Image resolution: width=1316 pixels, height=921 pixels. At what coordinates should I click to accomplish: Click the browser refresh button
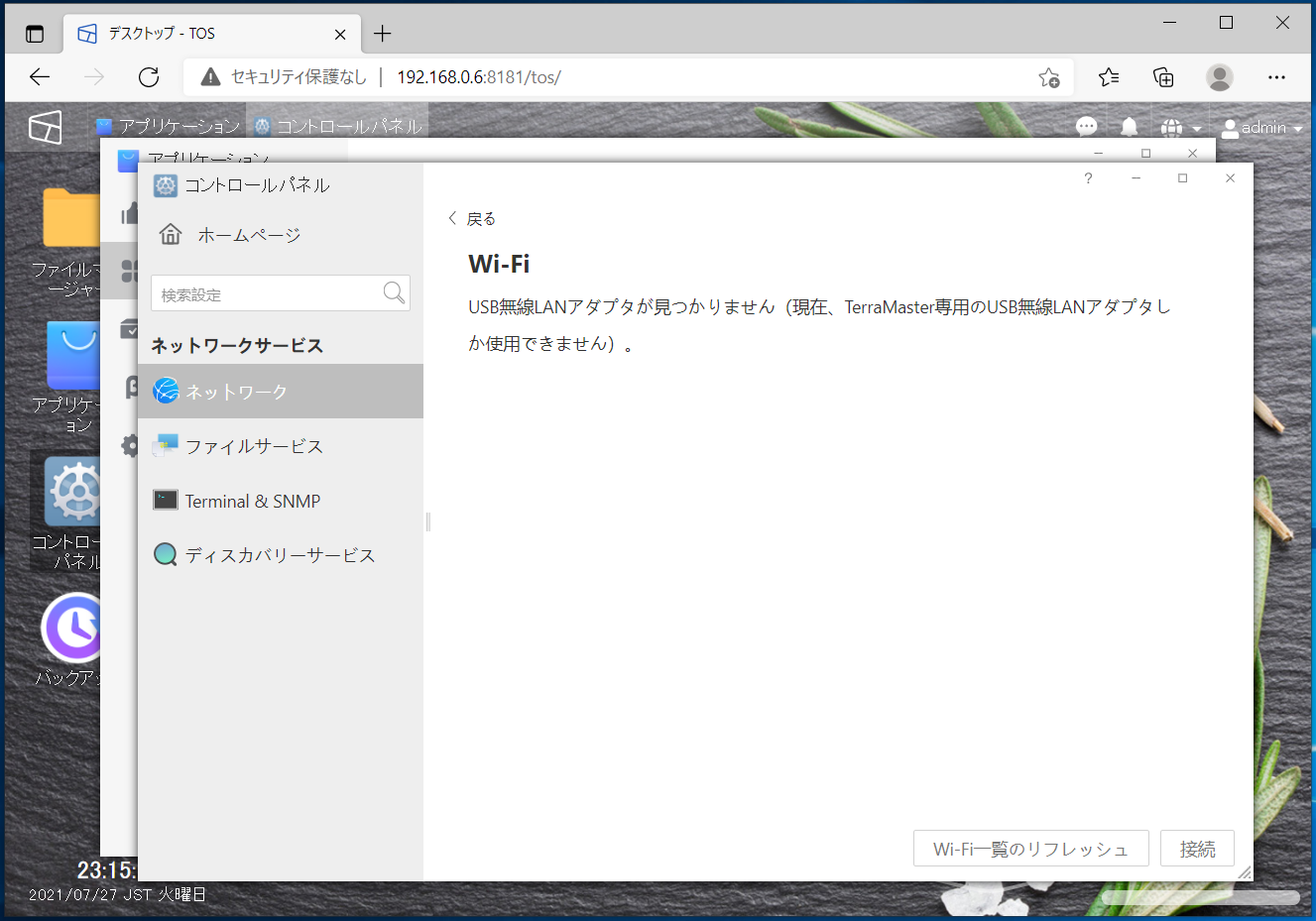(149, 77)
